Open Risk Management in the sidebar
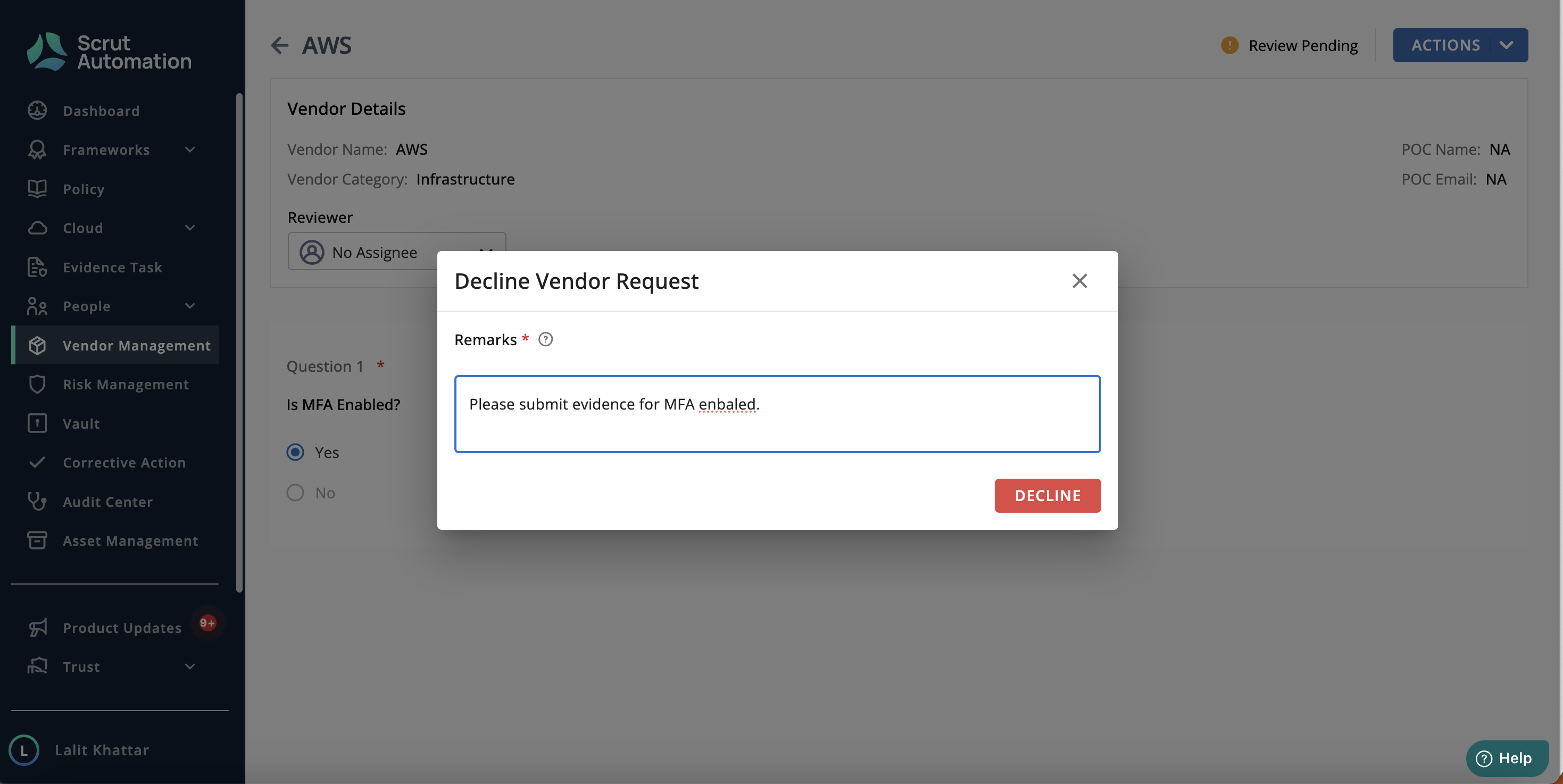Image resolution: width=1563 pixels, height=784 pixels. tap(126, 384)
